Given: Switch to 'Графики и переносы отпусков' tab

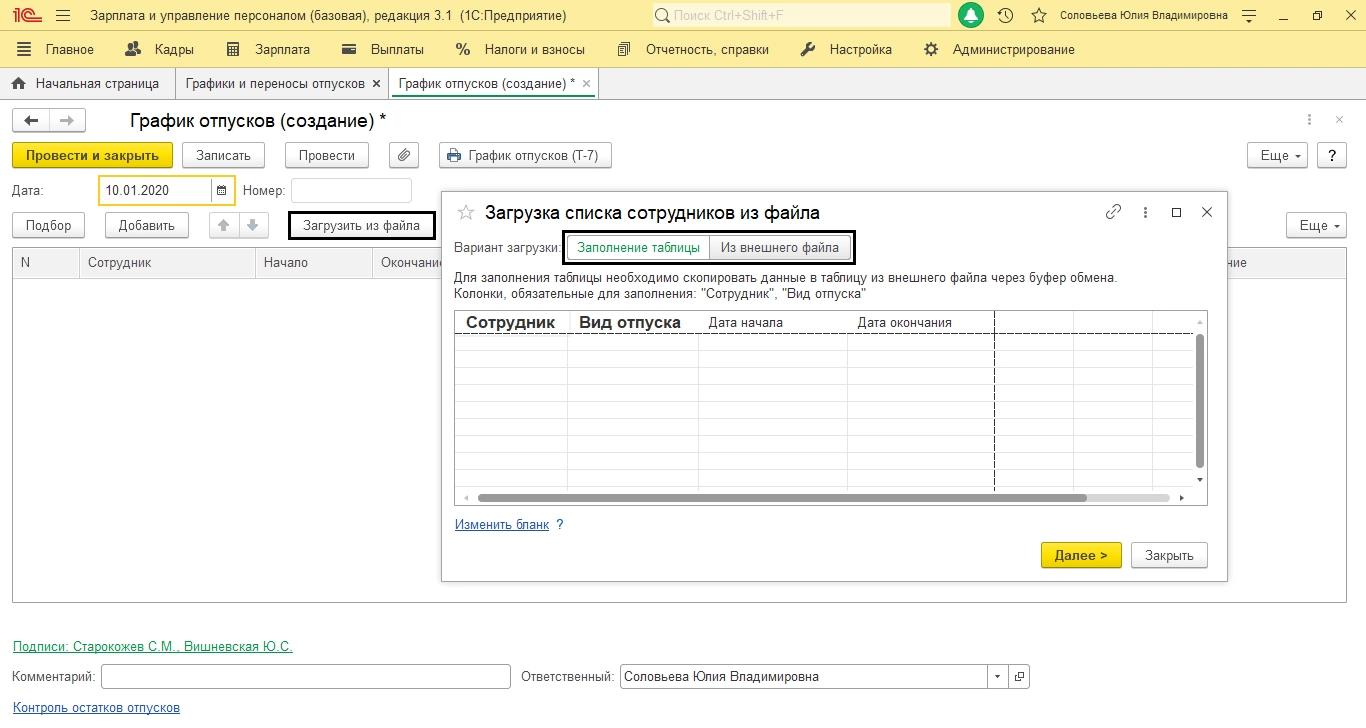Looking at the screenshot, I should [x=274, y=84].
